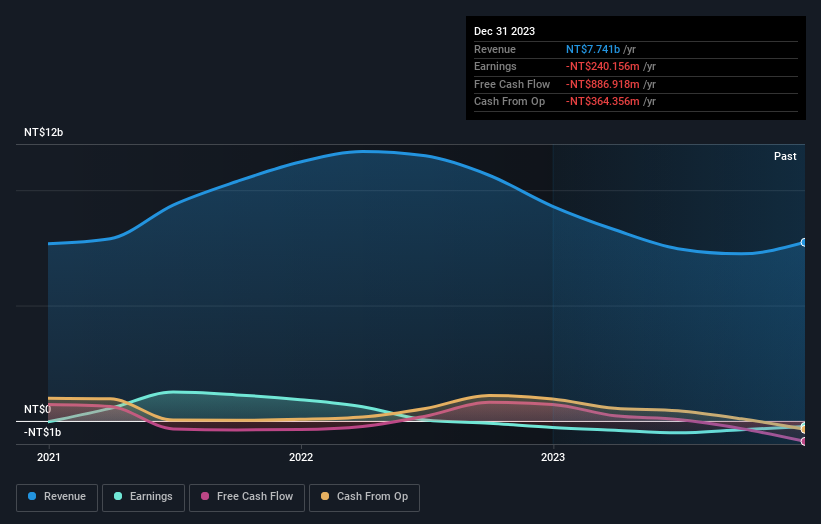The height and width of the screenshot is (524, 821).
Task: Toggle the Earnings series legend button
Action: [143, 497]
